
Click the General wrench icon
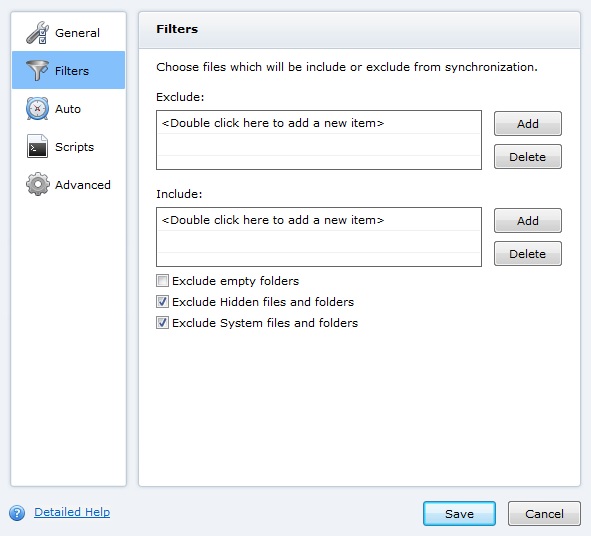point(37,32)
